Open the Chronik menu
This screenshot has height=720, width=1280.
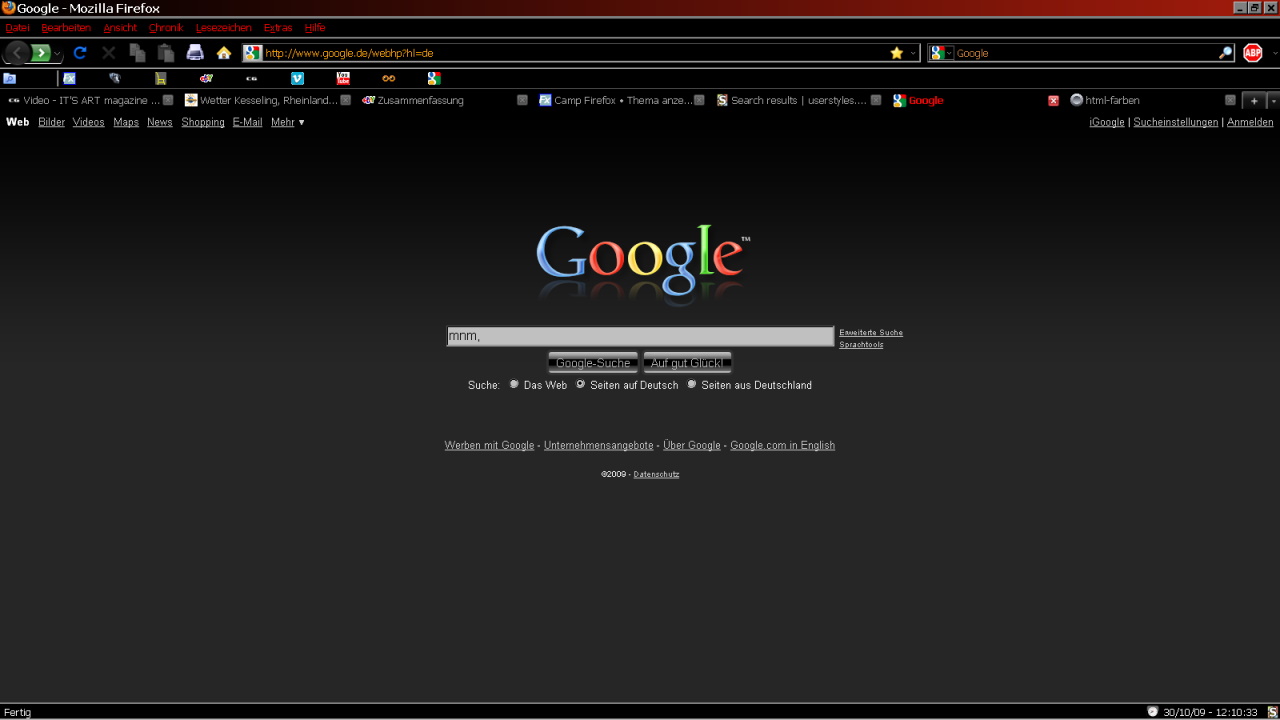166,28
